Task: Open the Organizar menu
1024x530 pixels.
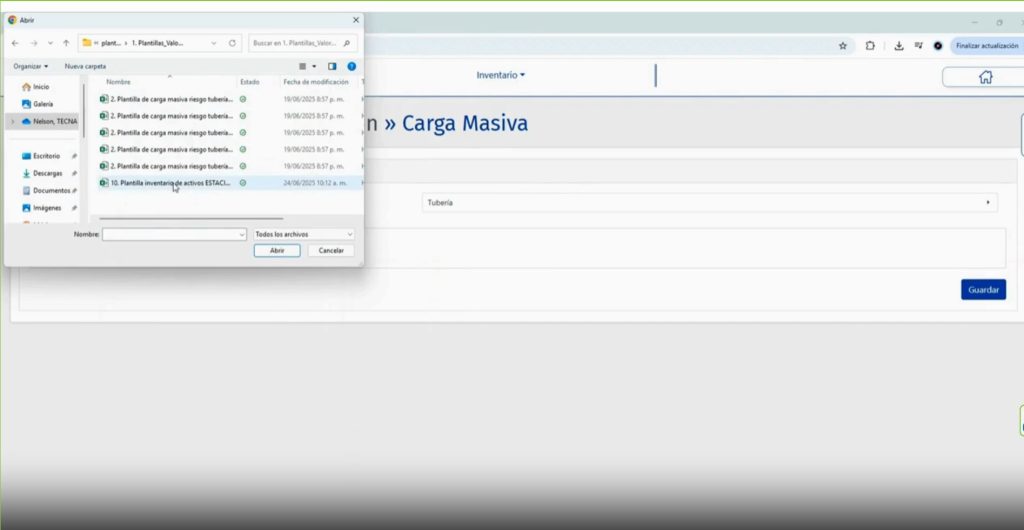Action: tap(30, 66)
